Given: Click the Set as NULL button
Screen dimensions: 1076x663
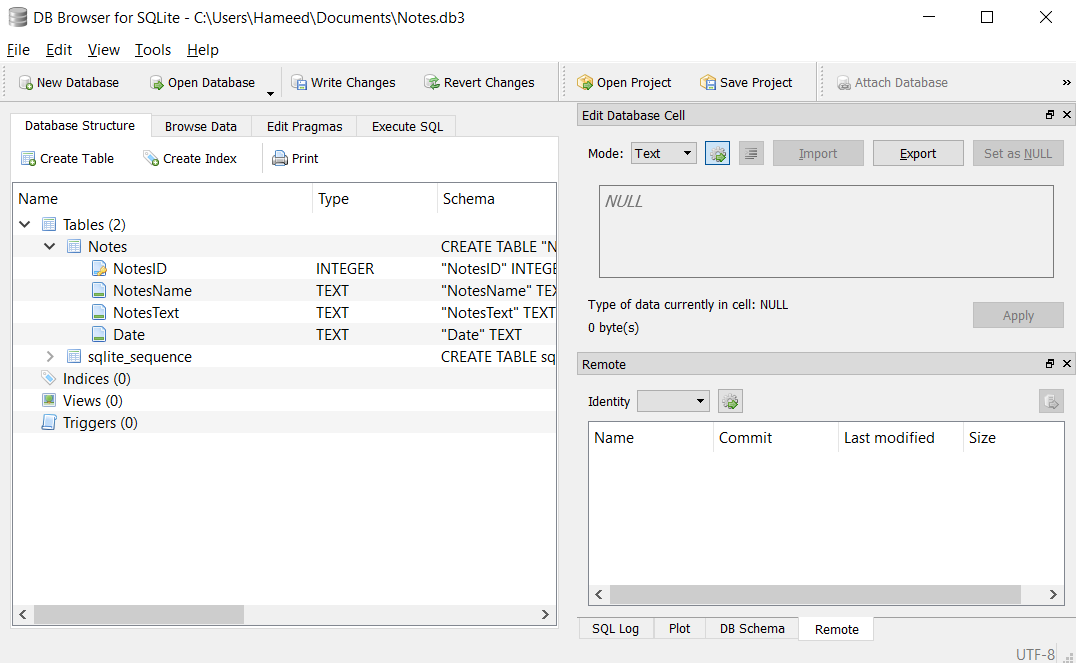Looking at the screenshot, I should coord(1018,154).
